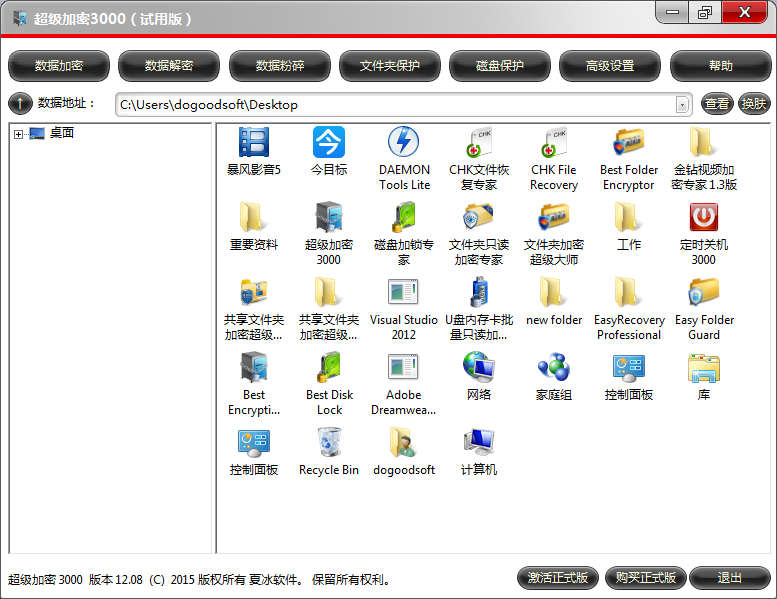Select the 重要资料 folder
This screenshot has width=777, height=599.
(254, 218)
